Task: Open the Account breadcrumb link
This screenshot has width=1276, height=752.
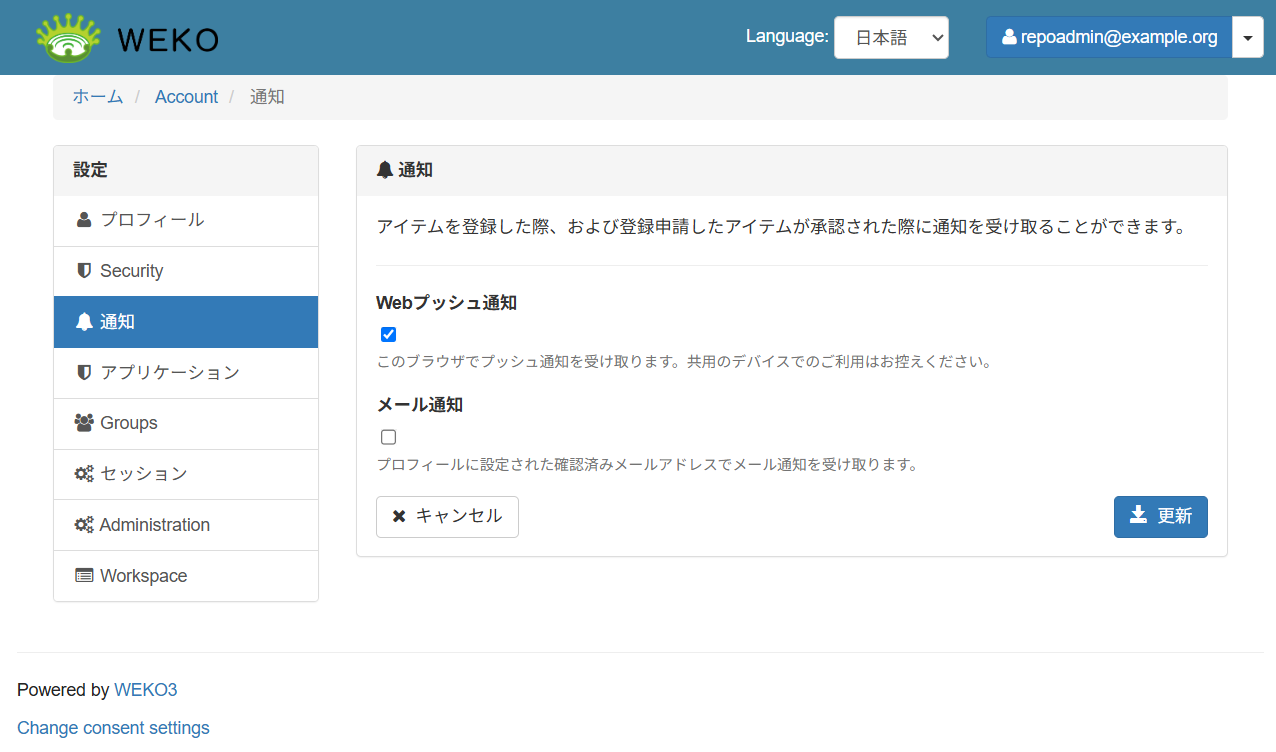Action: (x=186, y=96)
